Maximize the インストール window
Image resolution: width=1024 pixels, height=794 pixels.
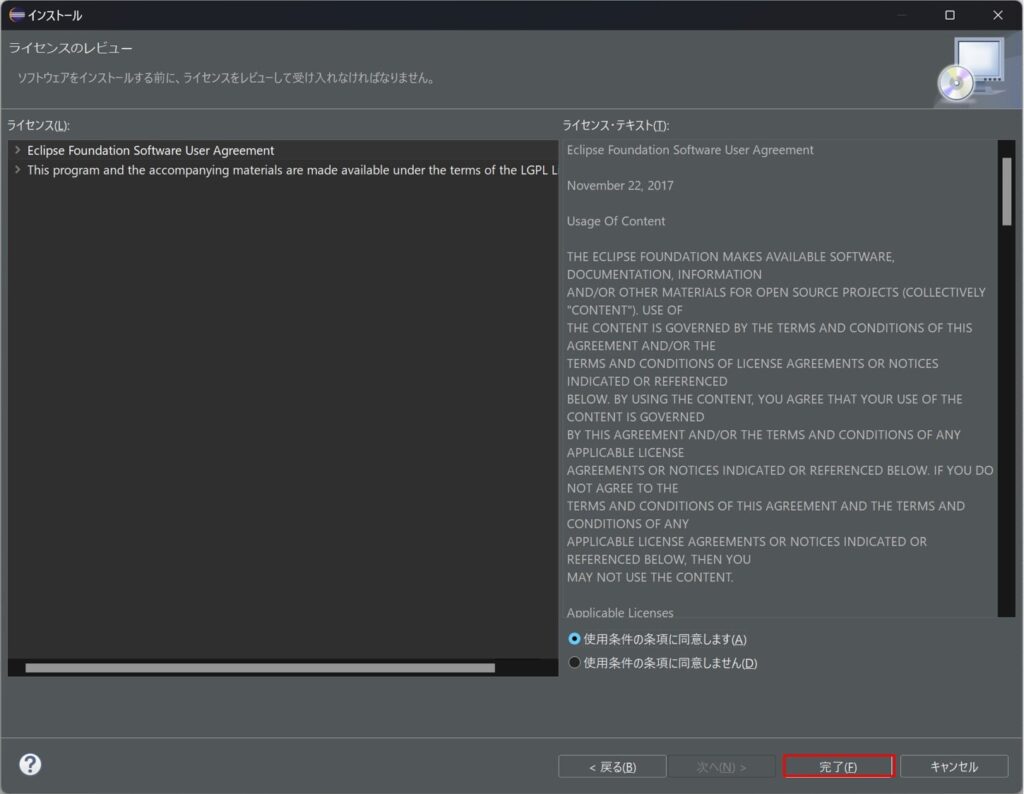(948, 15)
